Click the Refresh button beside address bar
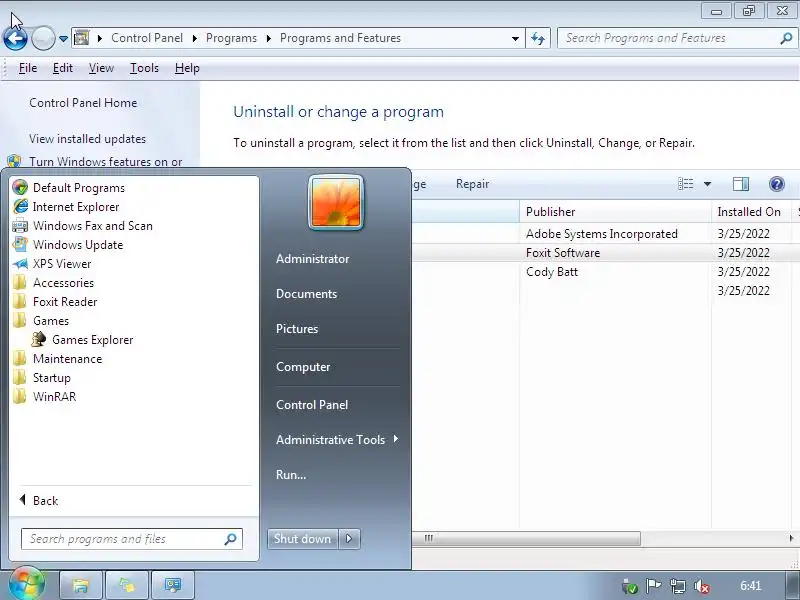 tap(538, 38)
